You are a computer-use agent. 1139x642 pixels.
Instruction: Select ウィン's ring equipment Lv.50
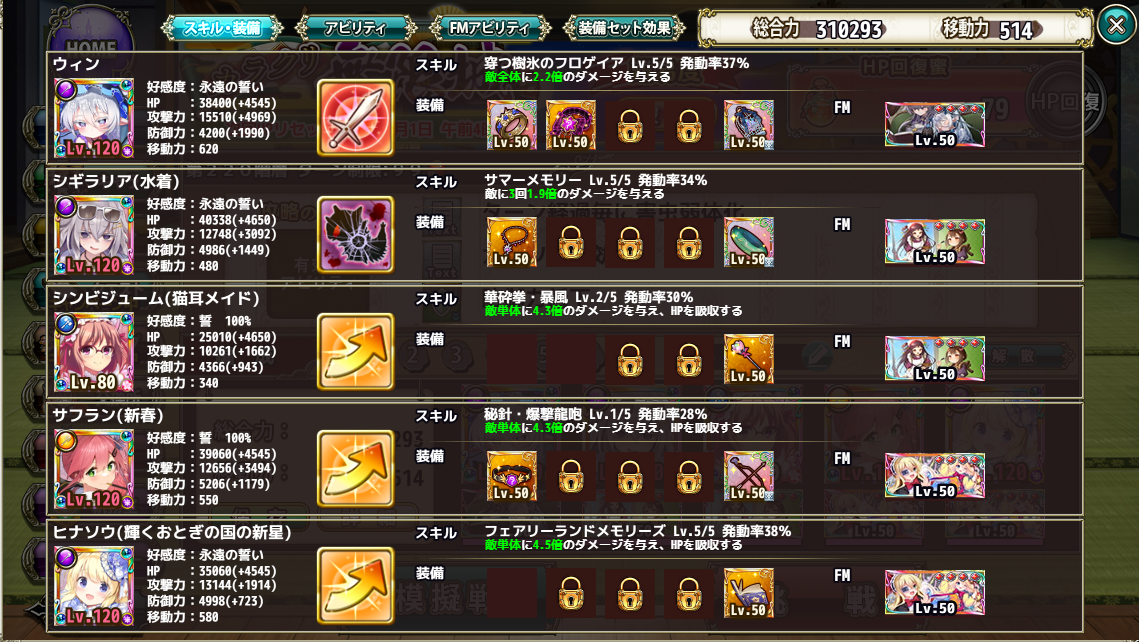(x=511, y=125)
